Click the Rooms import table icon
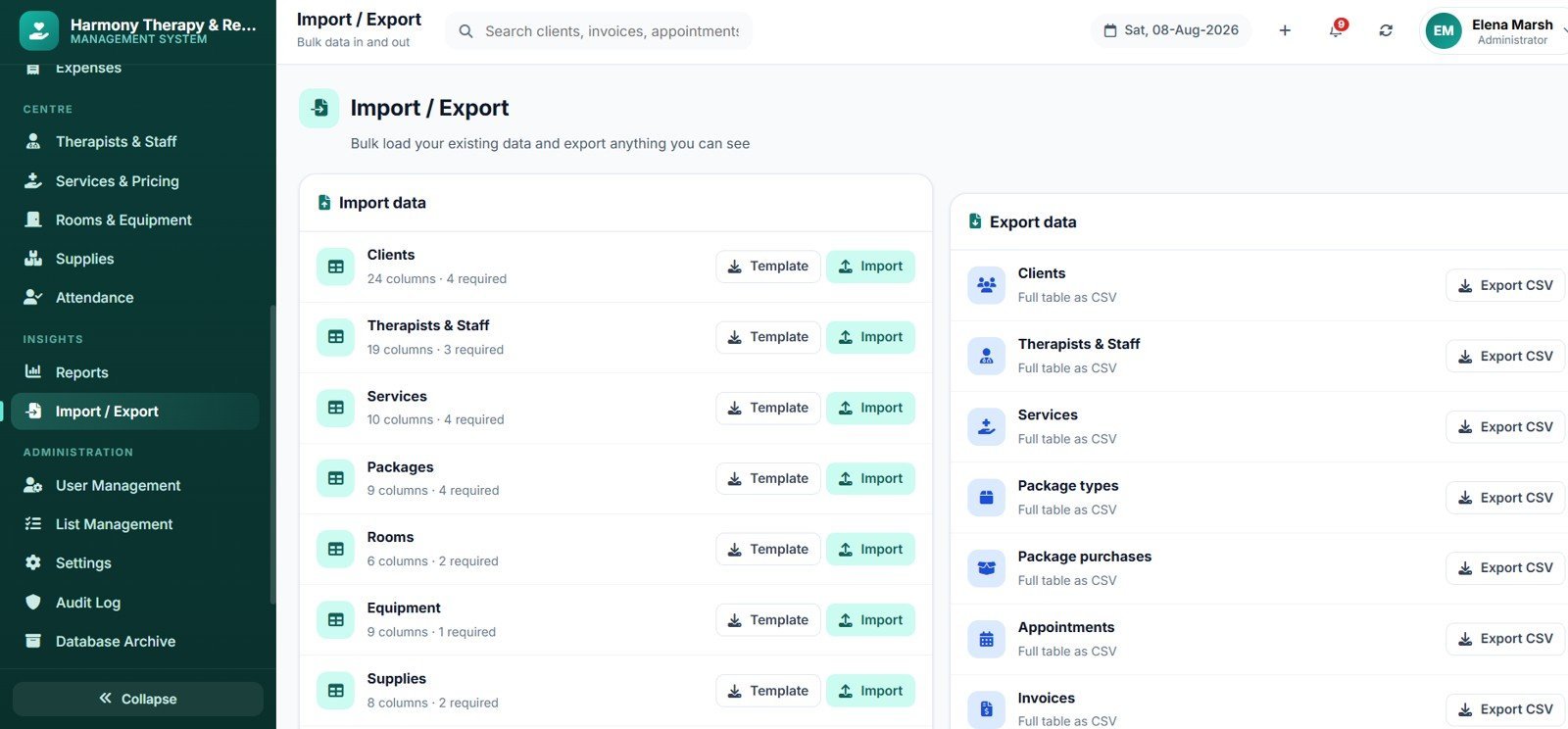Viewport: 1568px width, 729px height. pos(335,549)
